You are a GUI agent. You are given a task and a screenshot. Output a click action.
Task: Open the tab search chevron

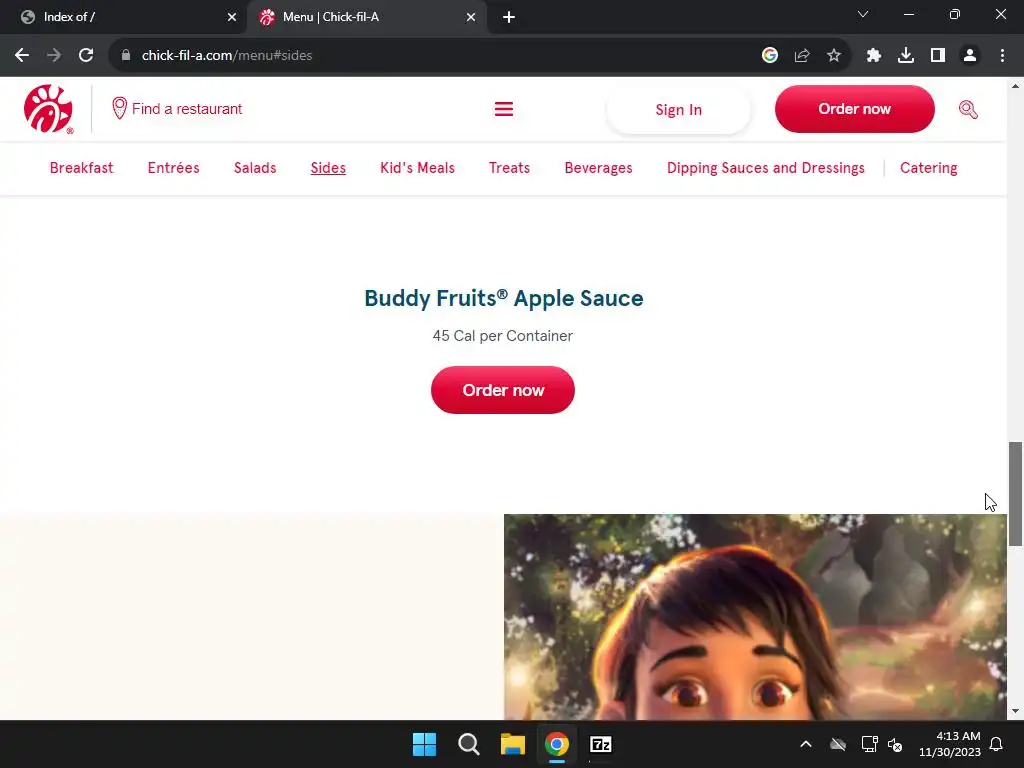point(863,14)
